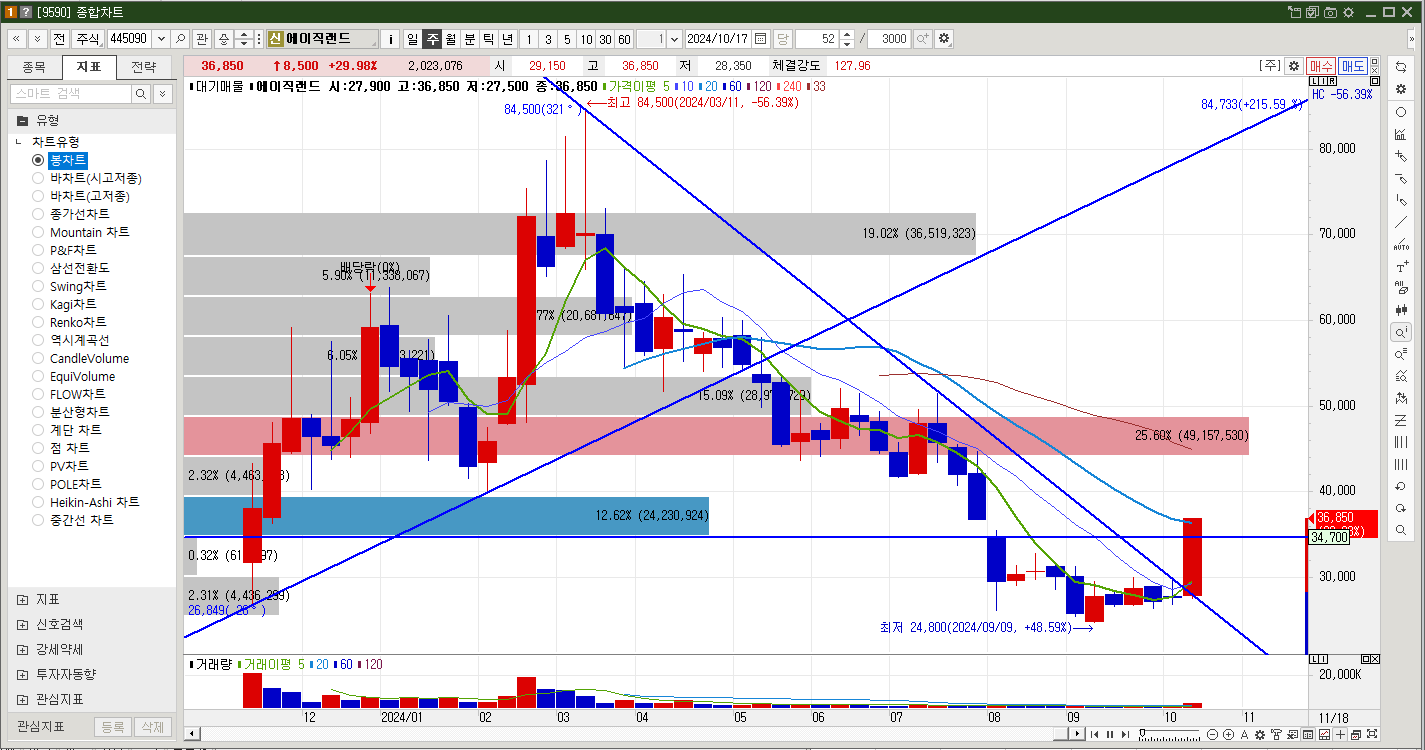Expand the 강세약세 tree section
This screenshot has width=1425, height=750.
click(x=22, y=649)
